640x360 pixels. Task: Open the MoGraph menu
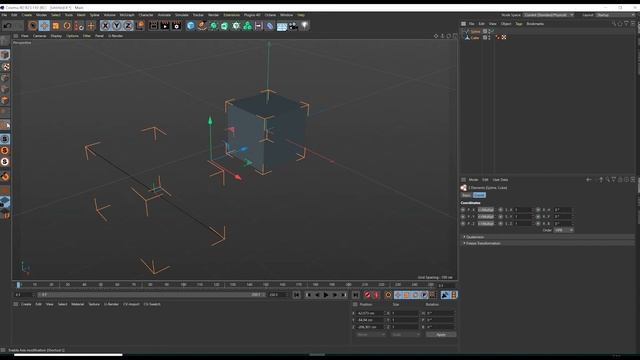pyautogui.click(x=127, y=15)
